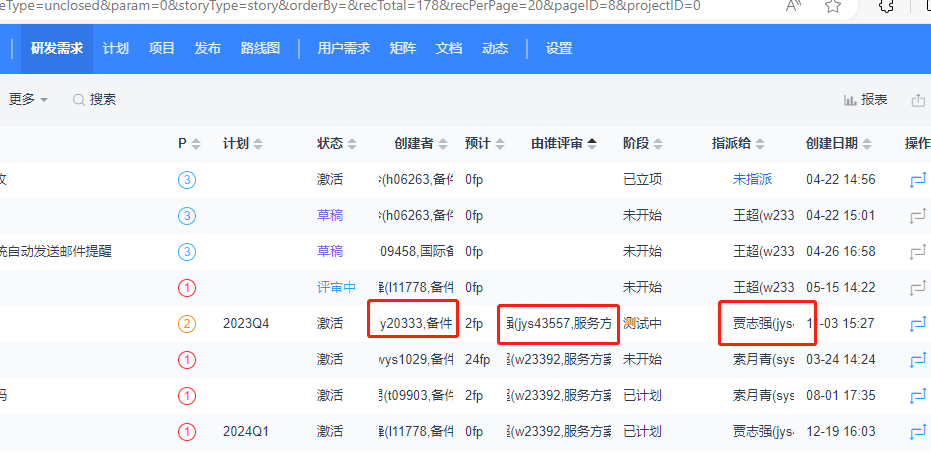The width and height of the screenshot is (931, 453).
Task: Open the 报表 chart icon
Action: tap(851, 100)
